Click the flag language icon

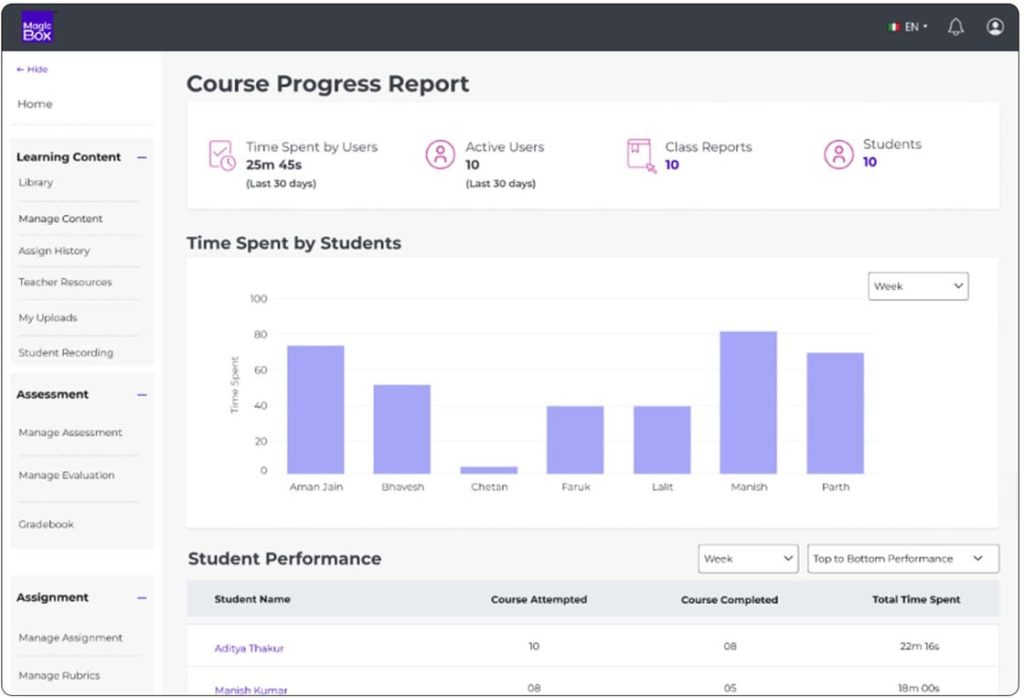click(893, 27)
